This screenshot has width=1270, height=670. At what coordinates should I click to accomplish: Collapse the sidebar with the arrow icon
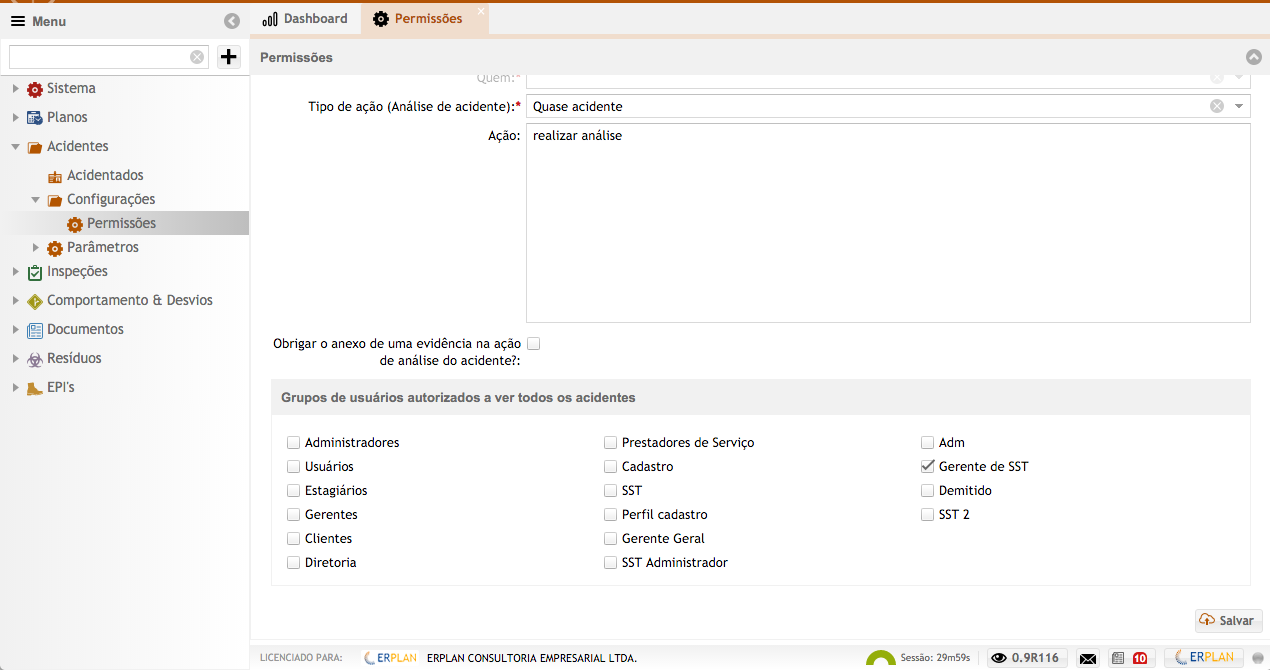[232, 21]
